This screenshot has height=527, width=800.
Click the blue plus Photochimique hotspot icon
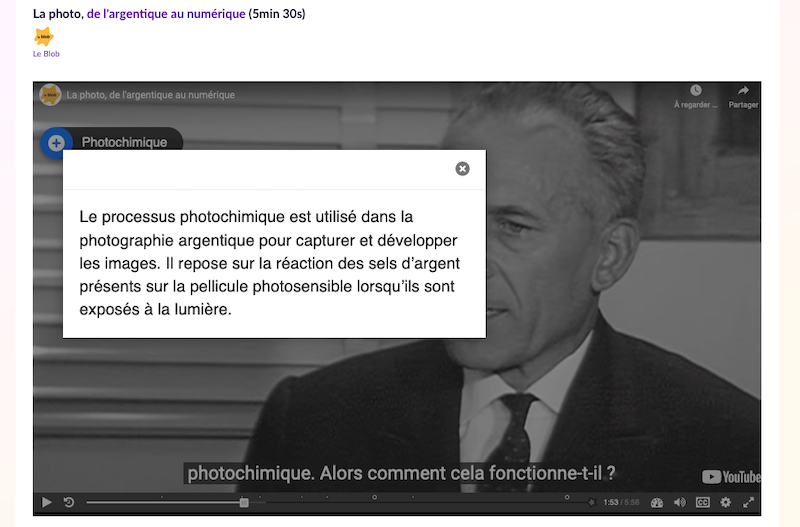point(55,142)
